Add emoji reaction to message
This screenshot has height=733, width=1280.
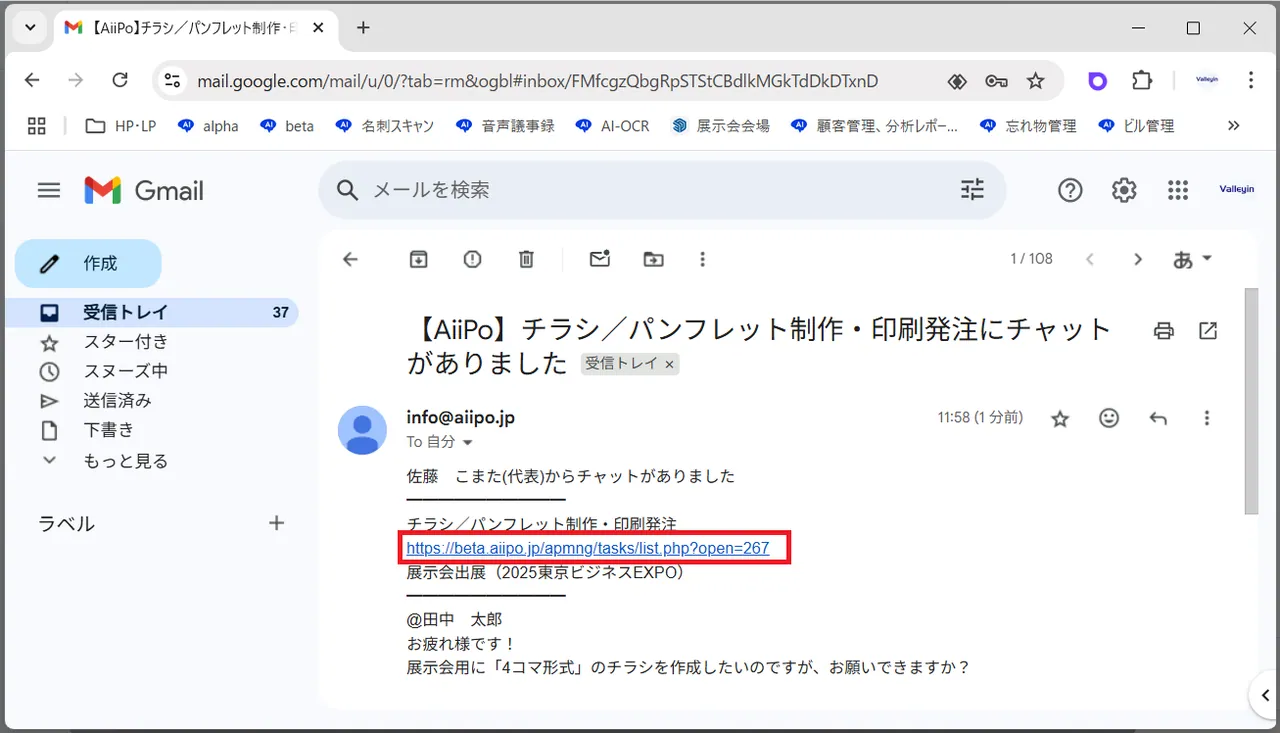(1109, 419)
